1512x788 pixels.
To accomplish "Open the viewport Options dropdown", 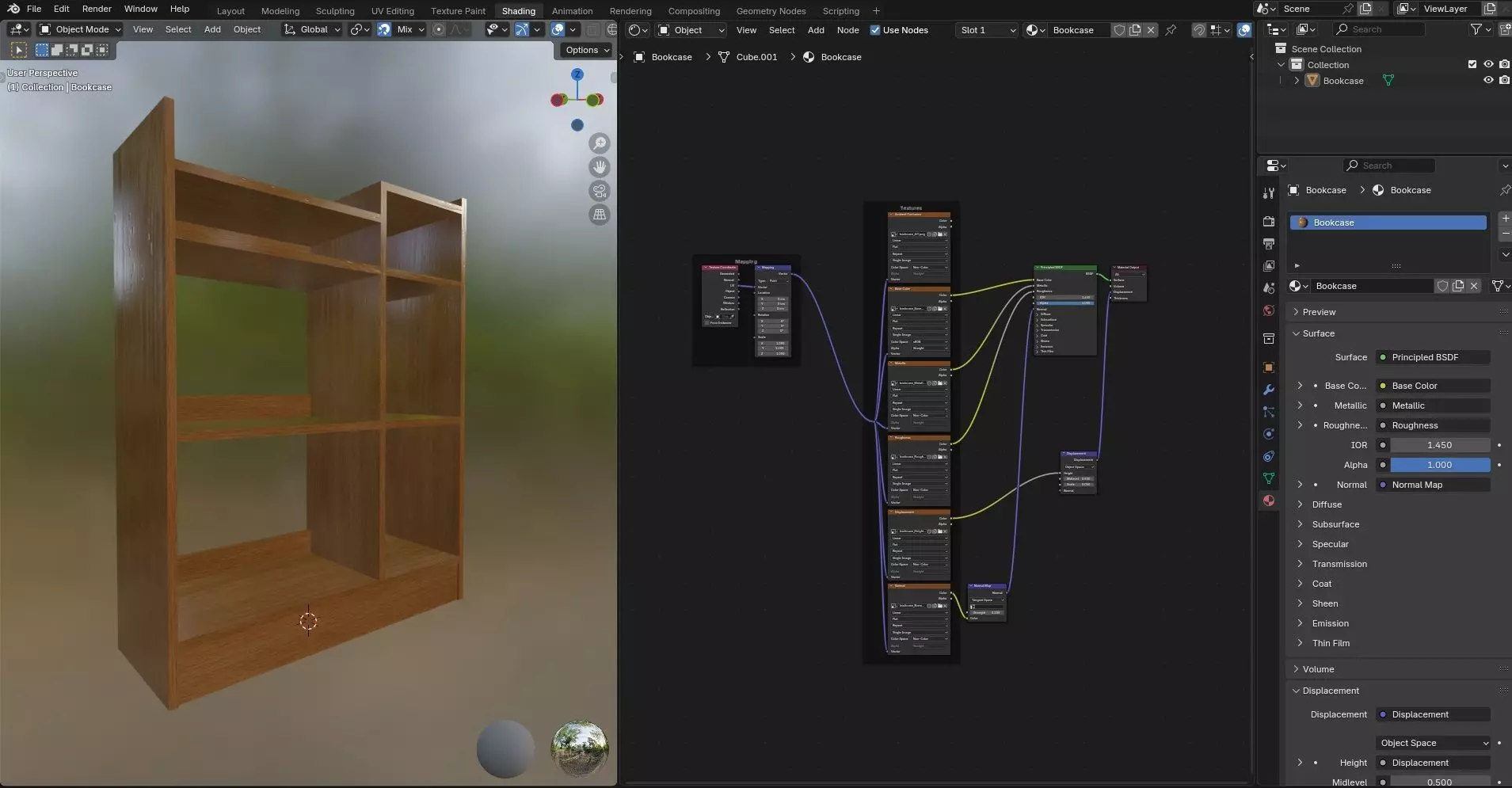I will [x=587, y=50].
